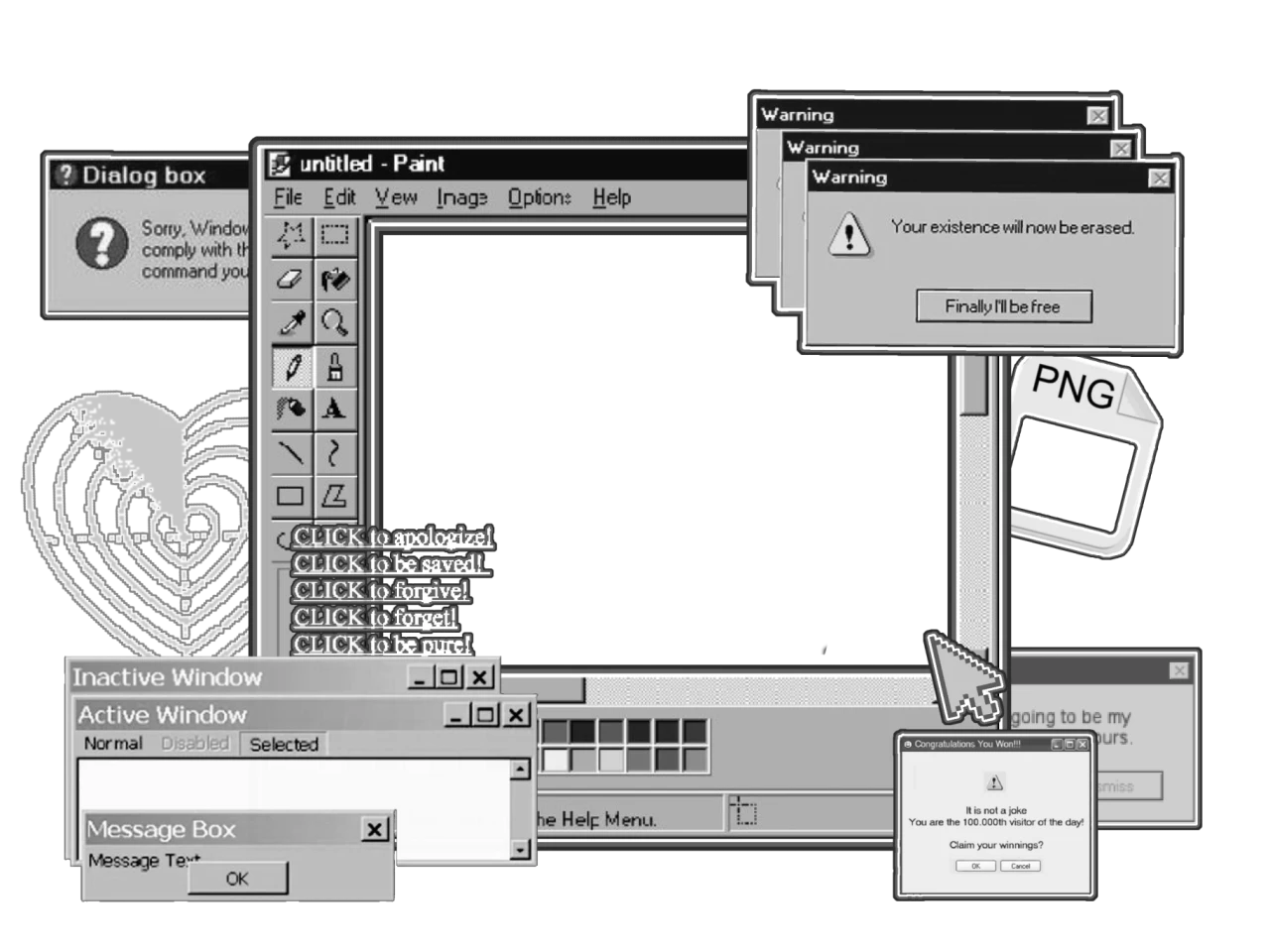Viewport: 1270px width, 952px height.
Task: Switch to the Selected tab in Active Window
Action: pyautogui.click(x=284, y=745)
